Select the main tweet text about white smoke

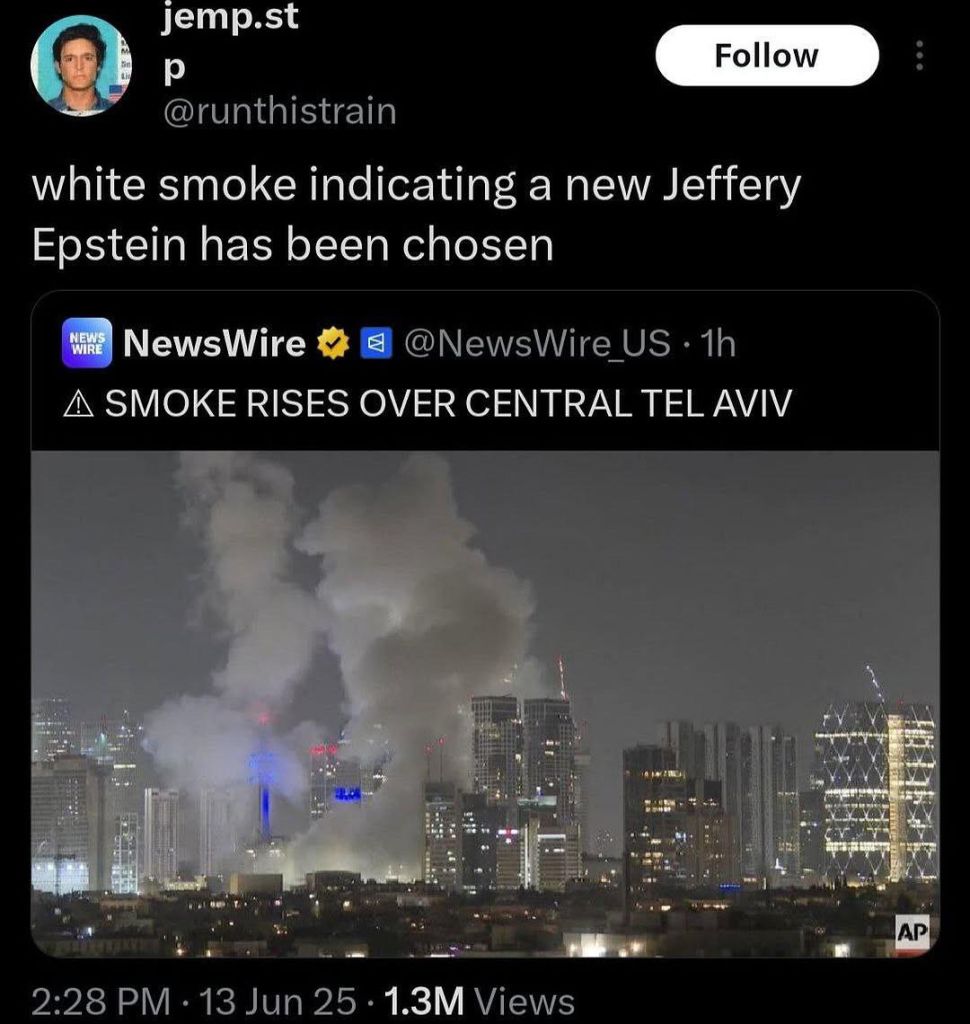pyautogui.click(x=416, y=214)
